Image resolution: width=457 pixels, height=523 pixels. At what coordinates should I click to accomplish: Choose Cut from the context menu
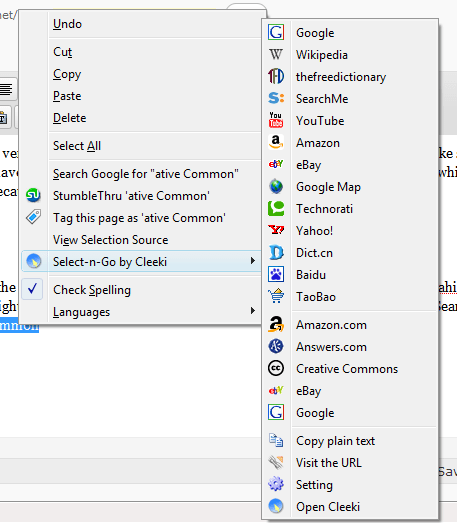(x=62, y=52)
